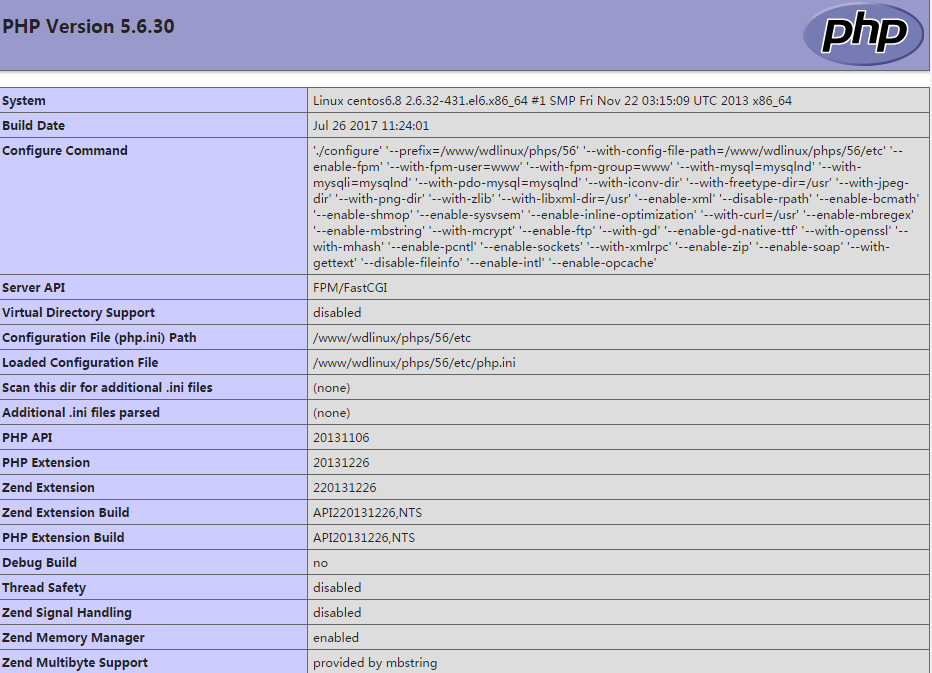Select 'Loaded Configuration File' label
The width and height of the screenshot is (932, 673).
[x=80, y=363]
